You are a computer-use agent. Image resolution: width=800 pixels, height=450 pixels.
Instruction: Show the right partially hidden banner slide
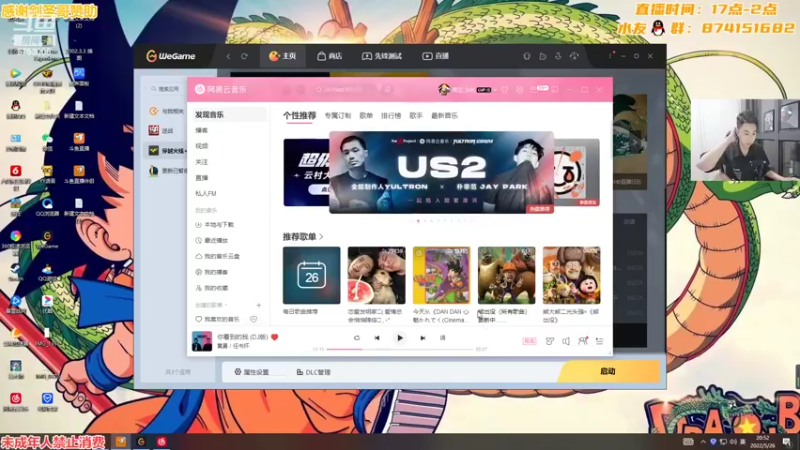coord(577,172)
